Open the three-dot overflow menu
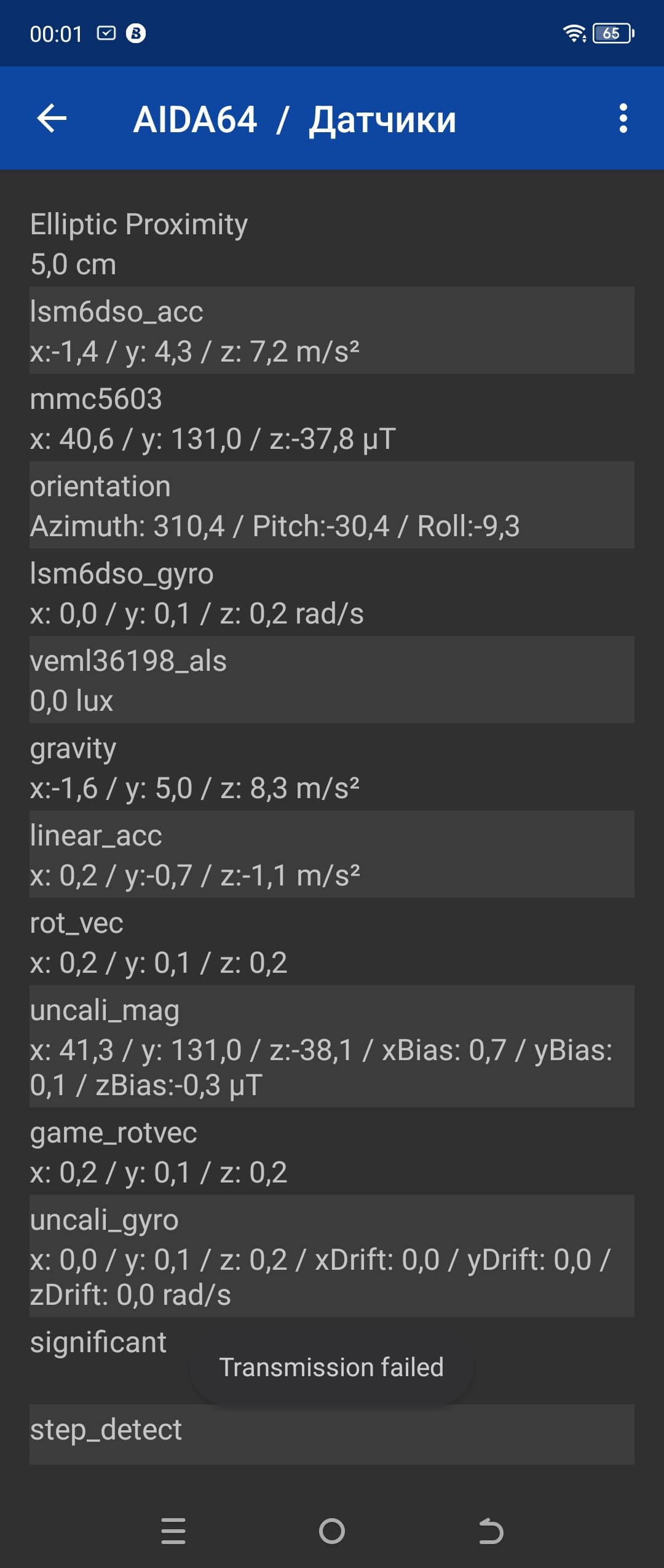 point(623,118)
